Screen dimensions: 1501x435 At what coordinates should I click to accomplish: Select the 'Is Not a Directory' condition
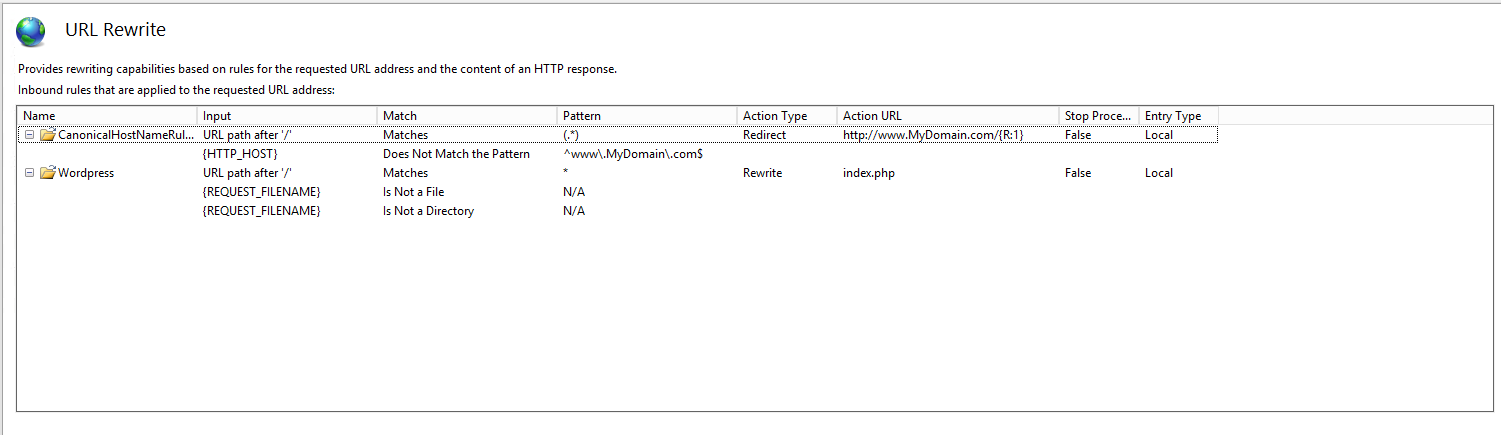(428, 211)
